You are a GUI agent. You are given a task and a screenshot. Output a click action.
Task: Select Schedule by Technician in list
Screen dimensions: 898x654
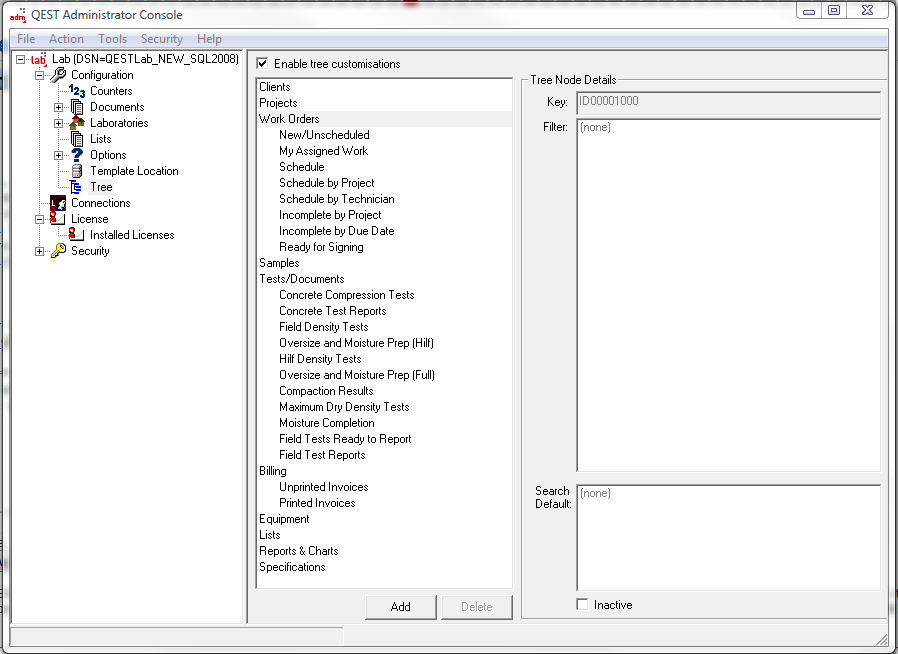[336, 199]
